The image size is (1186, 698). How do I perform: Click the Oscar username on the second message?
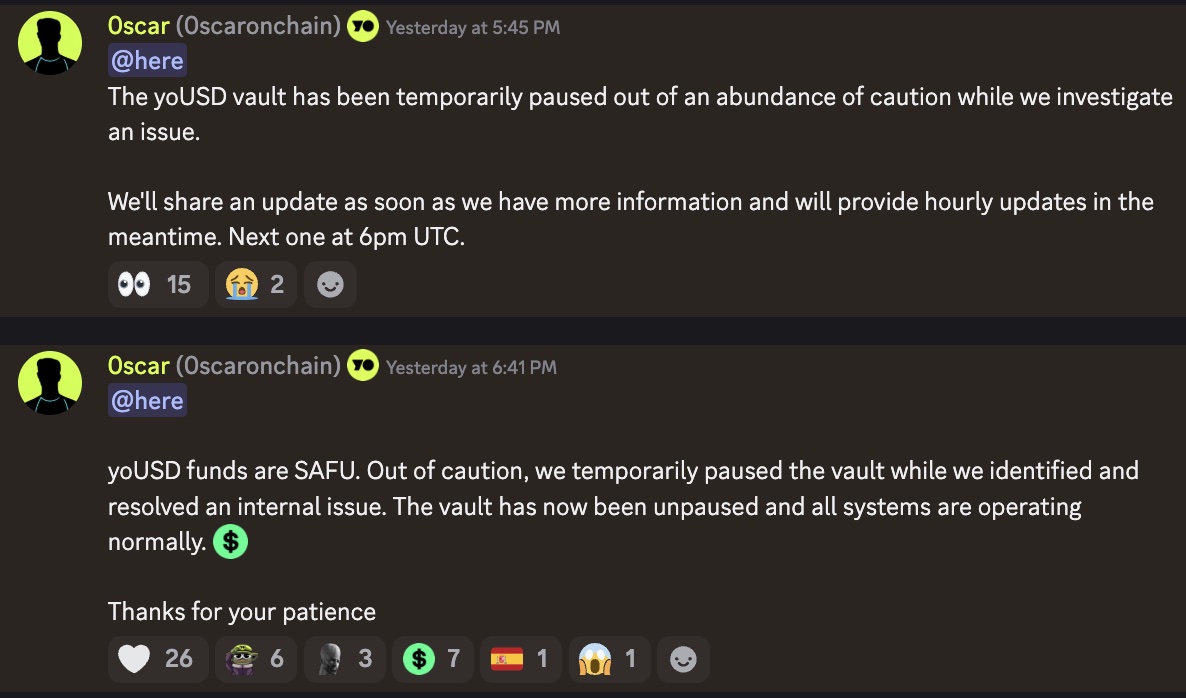pos(138,366)
